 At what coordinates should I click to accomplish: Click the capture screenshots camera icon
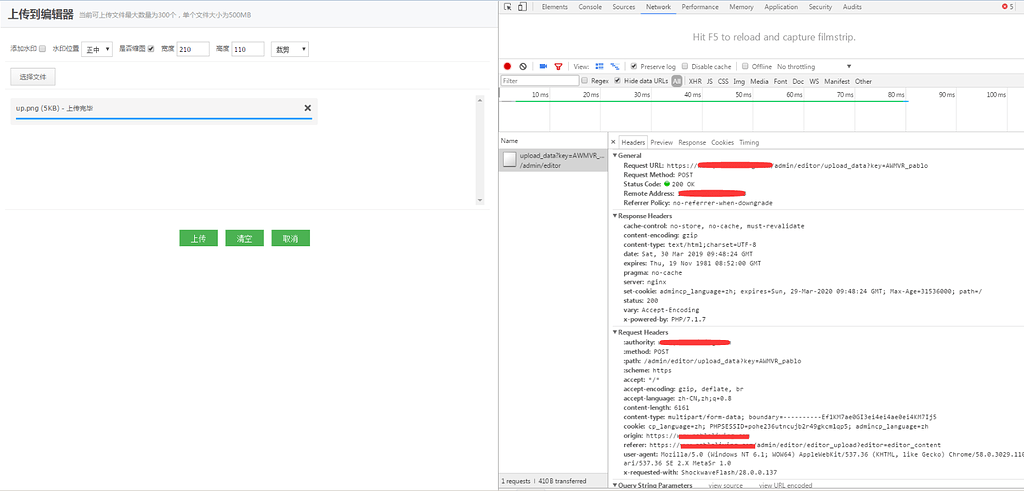pyautogui.click(x=543, y=66)
